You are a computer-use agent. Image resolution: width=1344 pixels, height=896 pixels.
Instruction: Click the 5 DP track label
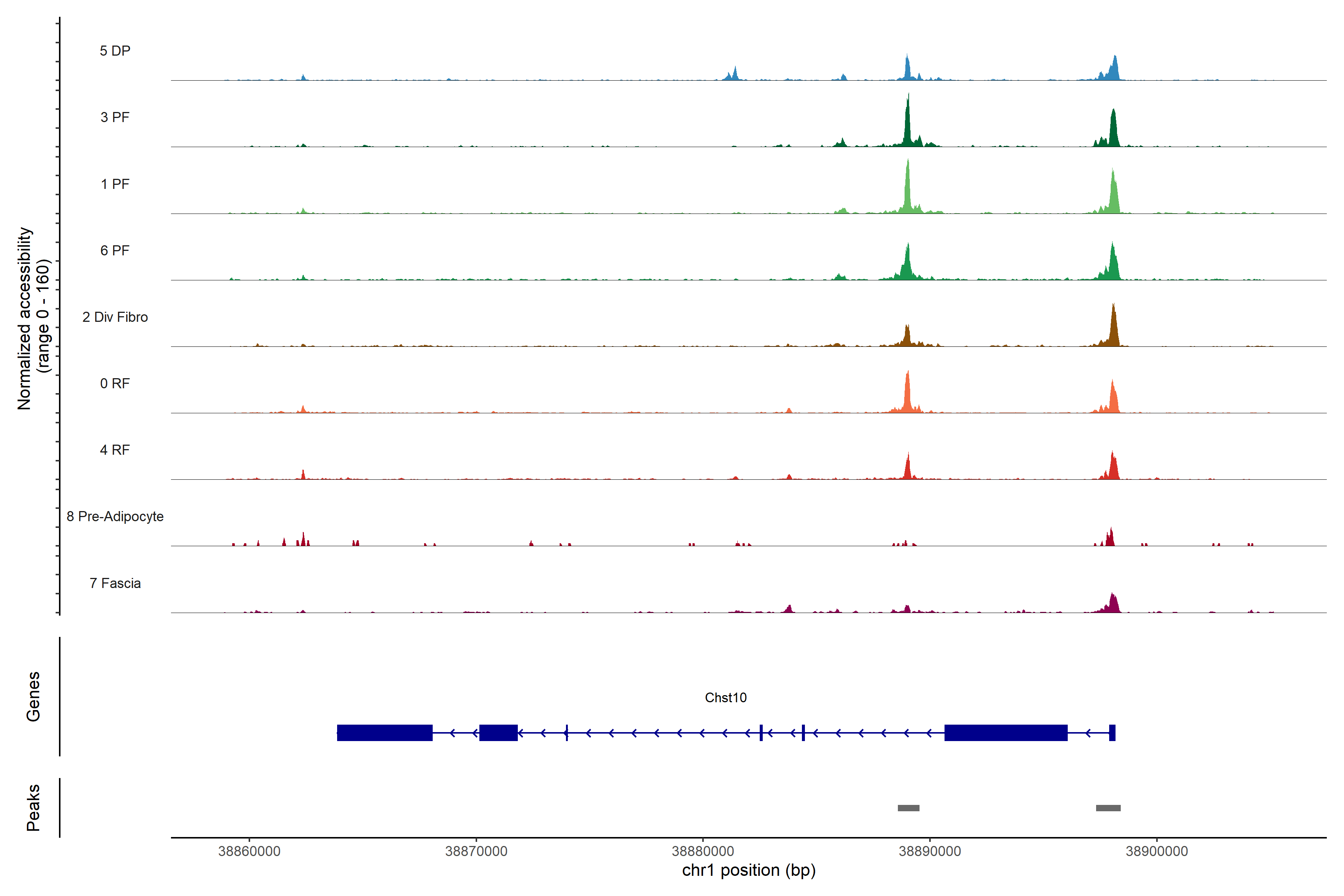point(115,51)
